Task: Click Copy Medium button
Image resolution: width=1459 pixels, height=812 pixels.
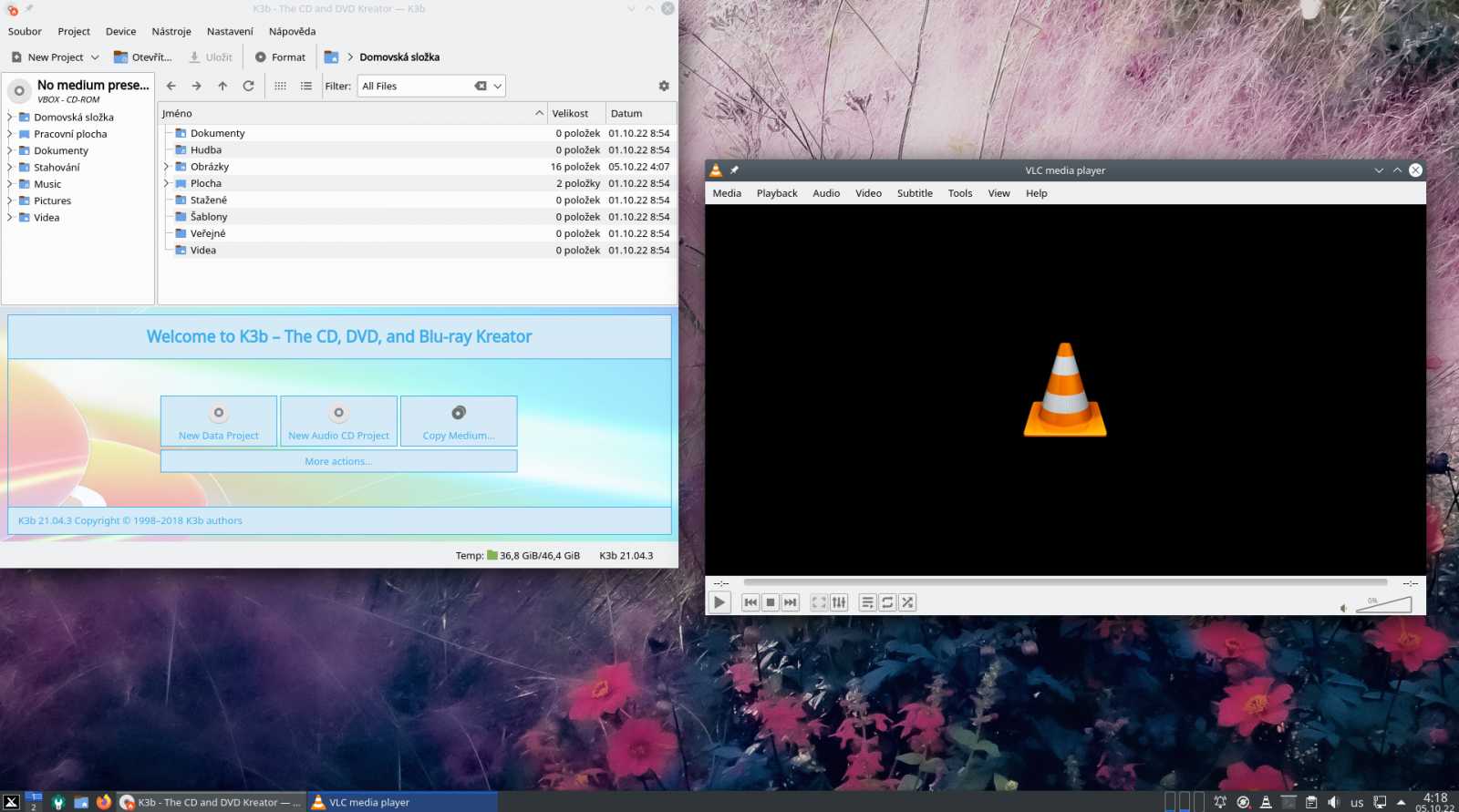Action: (x=459, y=421)
